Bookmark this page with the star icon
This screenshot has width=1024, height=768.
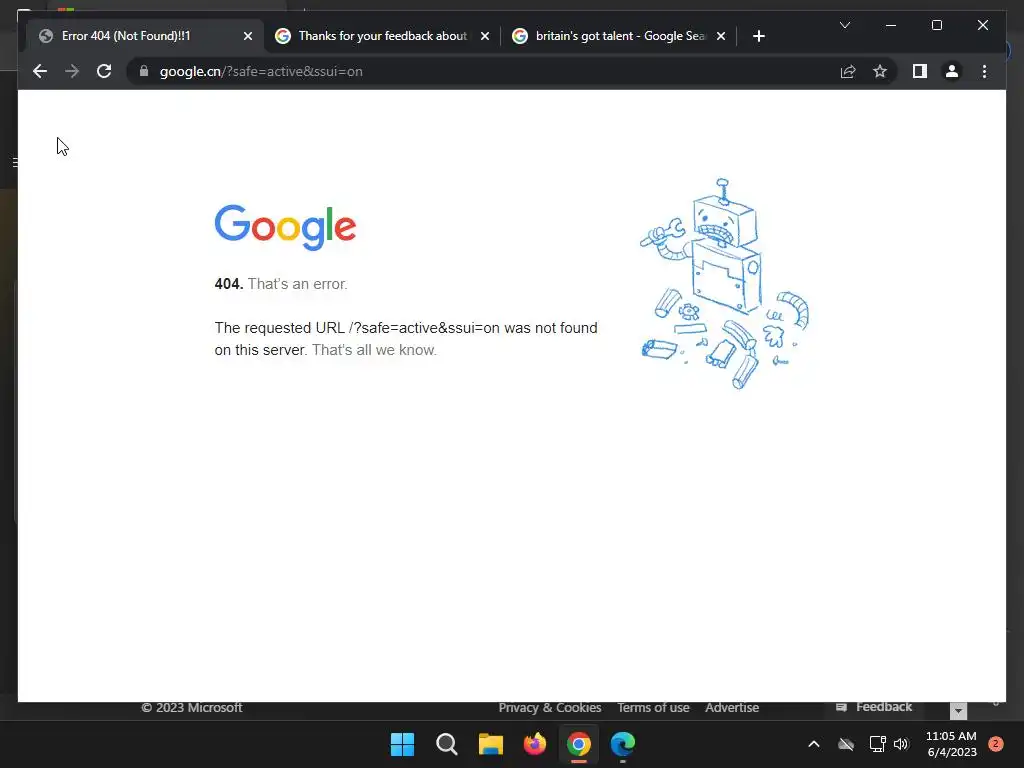pos(880,71)
